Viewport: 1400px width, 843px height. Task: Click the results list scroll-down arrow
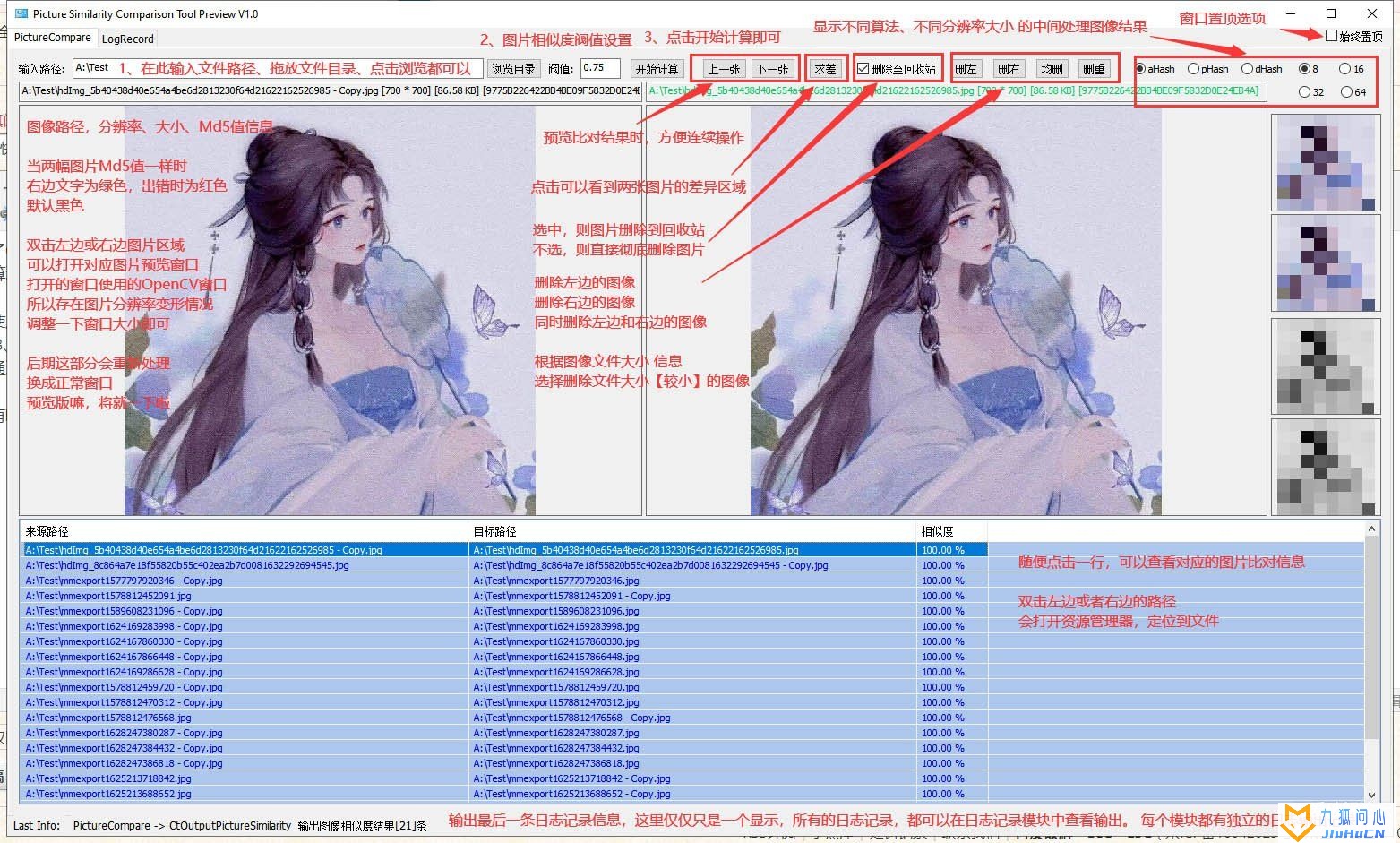pos(1371,795)
